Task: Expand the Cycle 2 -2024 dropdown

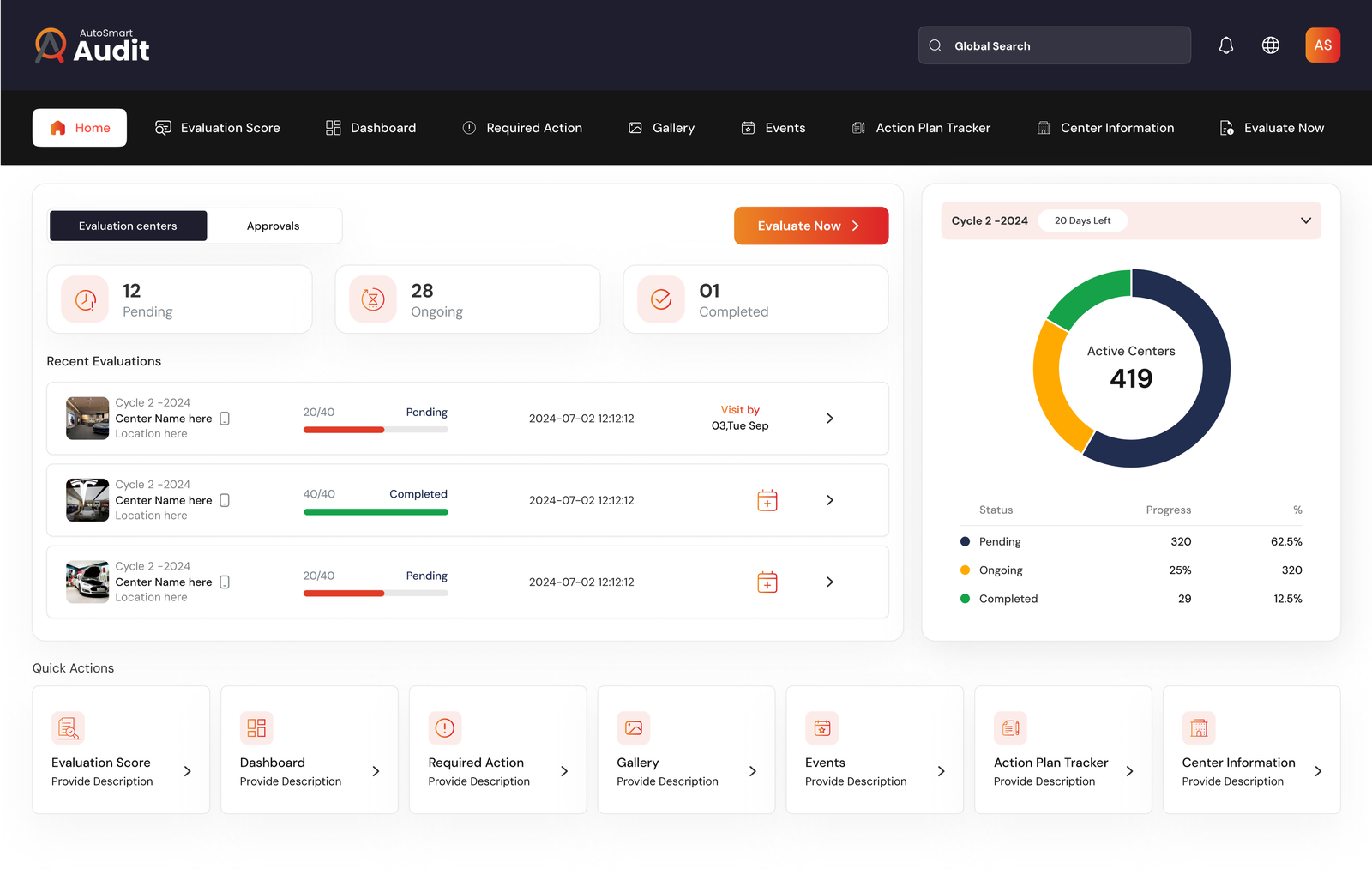Action: click(x=1305, y=220)
